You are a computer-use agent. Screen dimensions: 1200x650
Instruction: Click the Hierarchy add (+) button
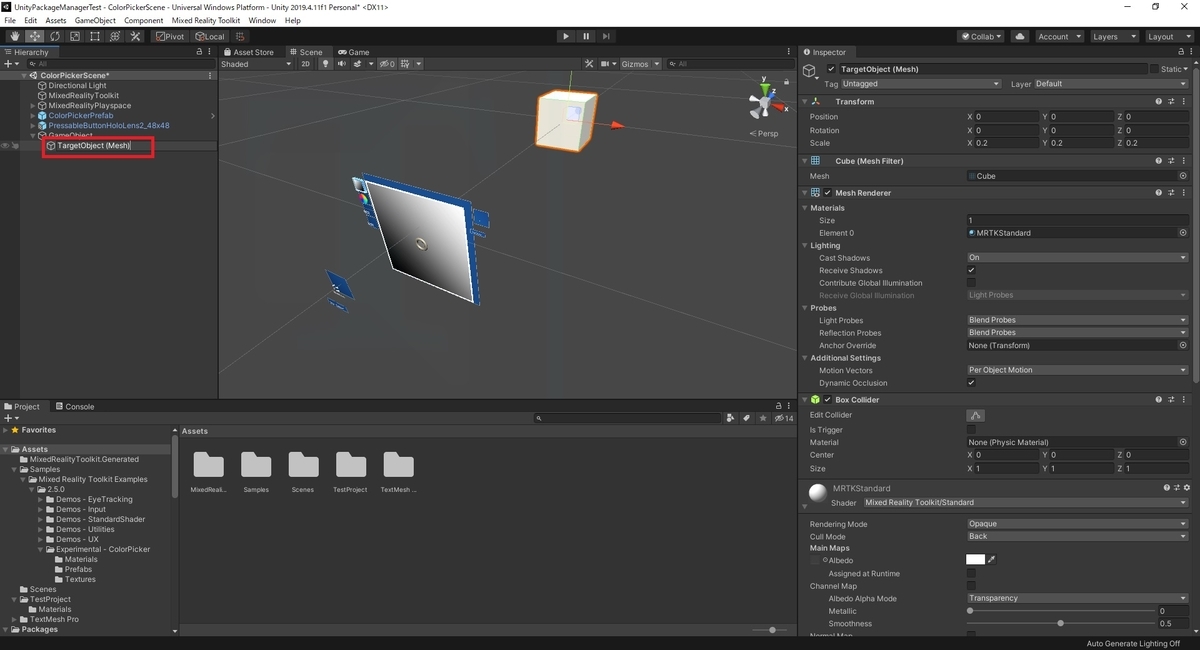point(9,64)
